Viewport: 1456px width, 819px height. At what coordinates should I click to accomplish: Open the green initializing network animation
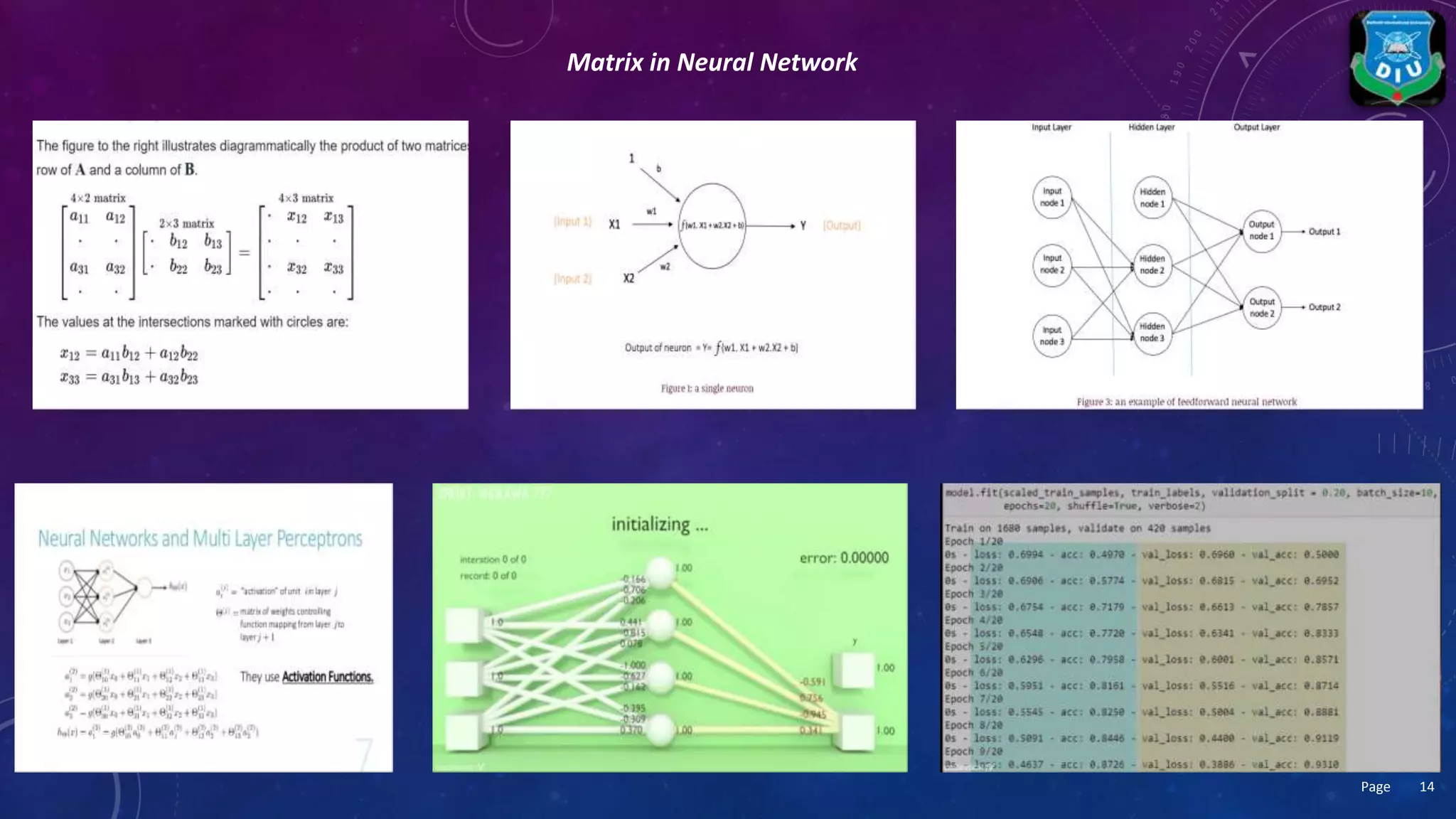(x=670, y=627)
